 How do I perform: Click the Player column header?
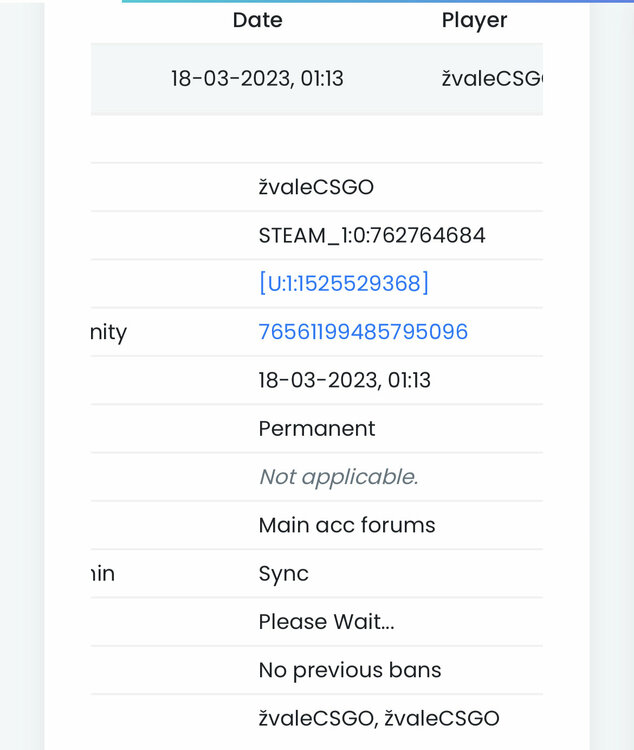[x=474, y=20]
